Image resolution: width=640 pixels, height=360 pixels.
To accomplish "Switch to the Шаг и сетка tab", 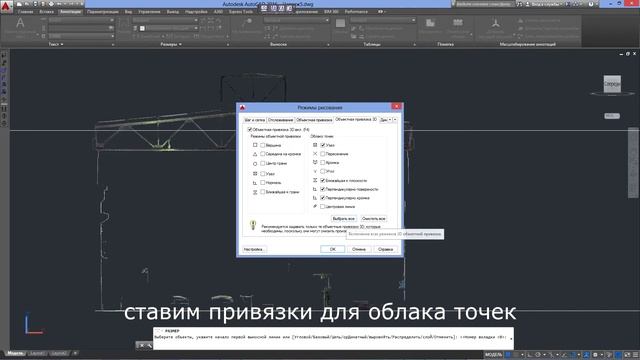I will pos(254,120).
